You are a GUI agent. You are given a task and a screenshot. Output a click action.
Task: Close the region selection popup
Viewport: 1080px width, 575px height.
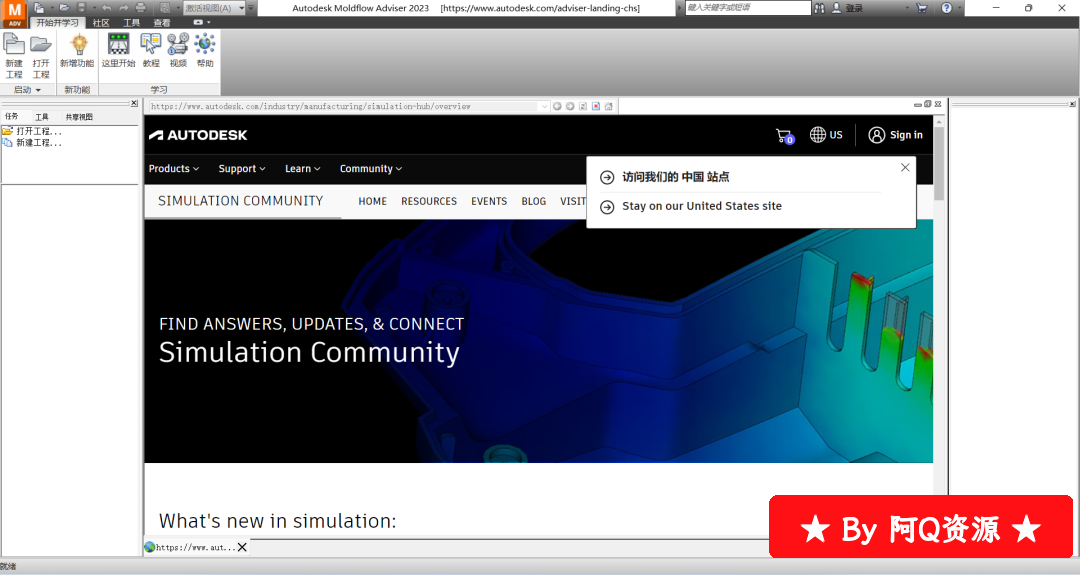pos(905,167)
